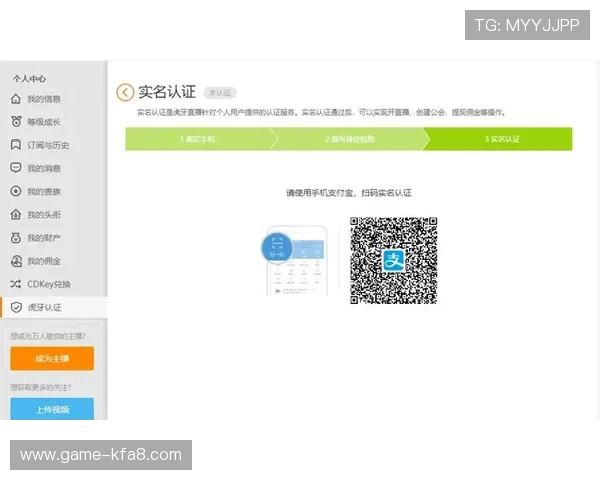This screenshot has height=480, width=600.
Task: Click the 未认证 status badge
Action: click(x=220, y=93)
